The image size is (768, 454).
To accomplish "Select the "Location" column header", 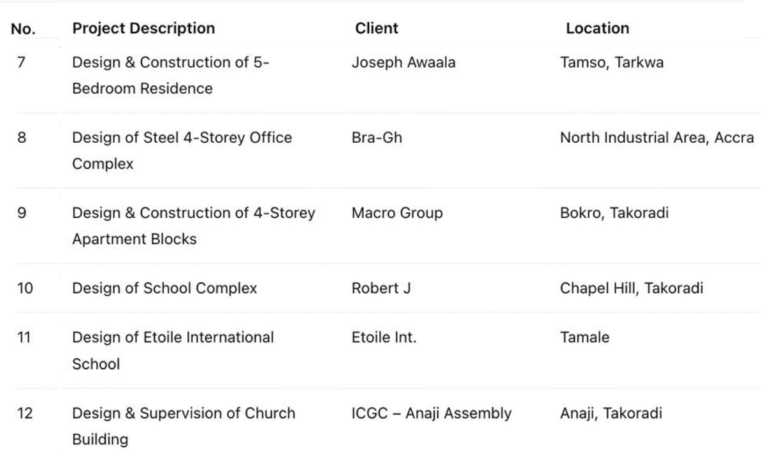I will click(x=597, y=28).
